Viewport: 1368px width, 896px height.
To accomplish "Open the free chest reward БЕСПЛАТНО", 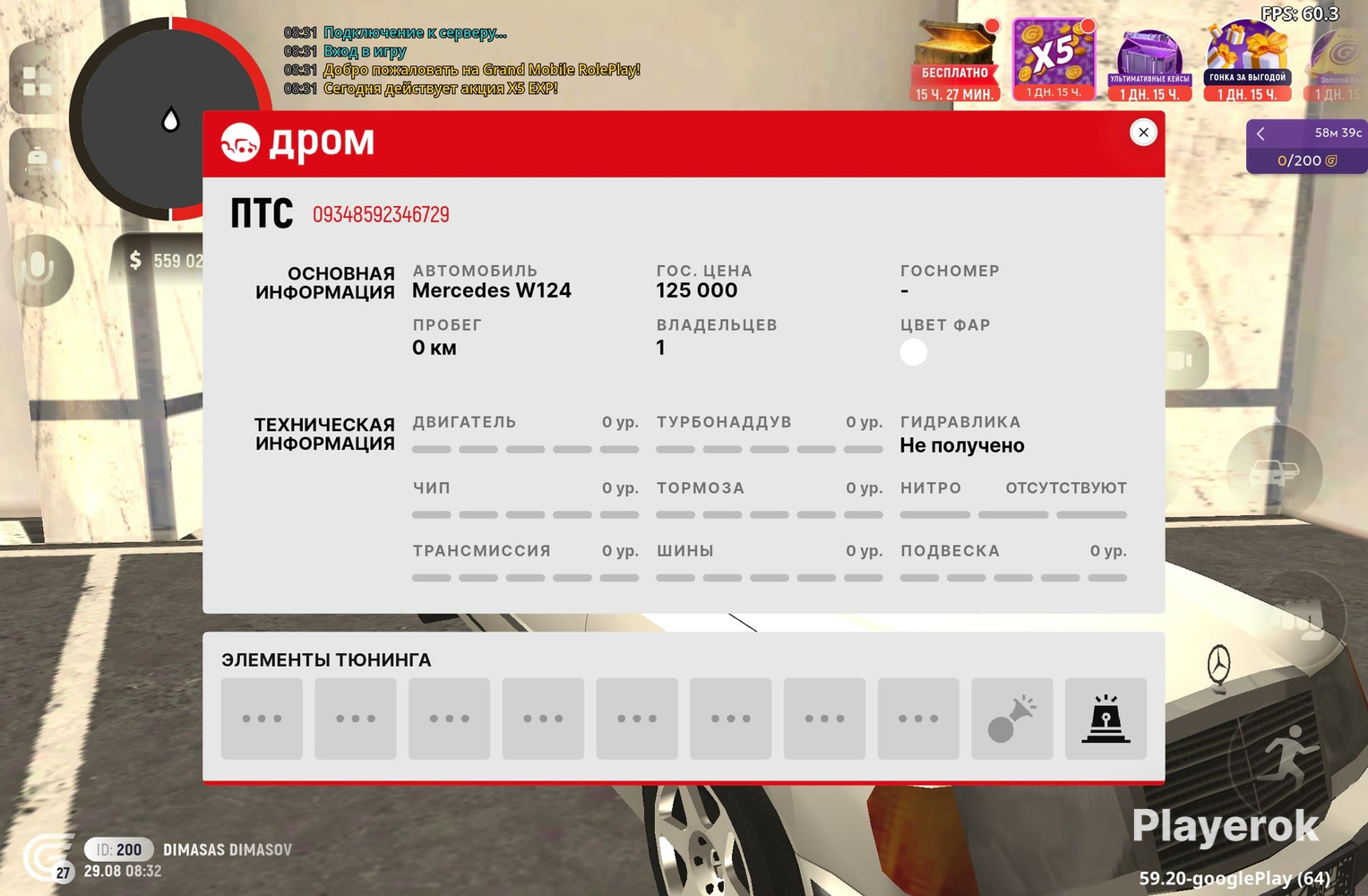I will click(956, 61).
